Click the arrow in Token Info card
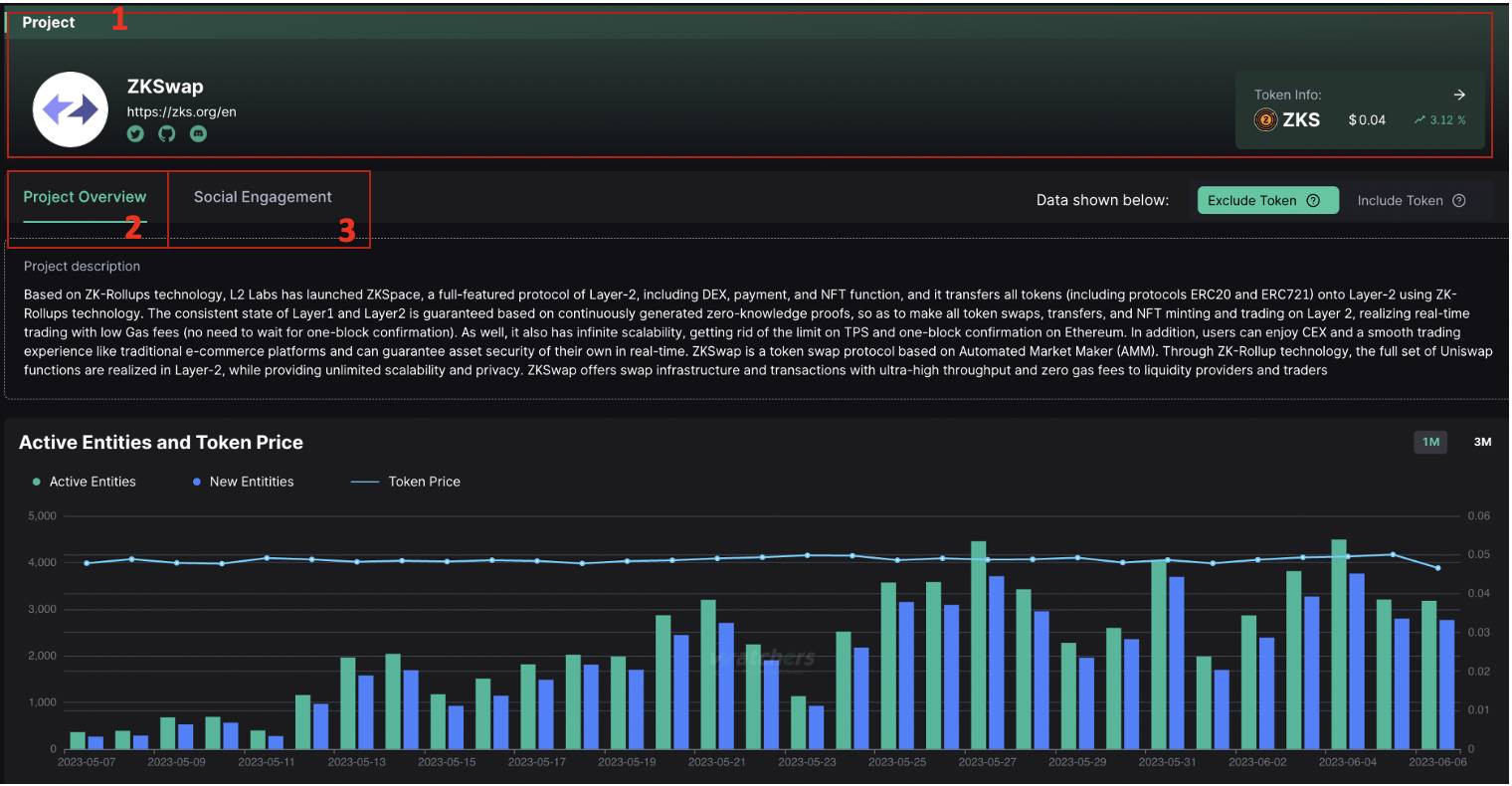 click(x=1459, y=95)
